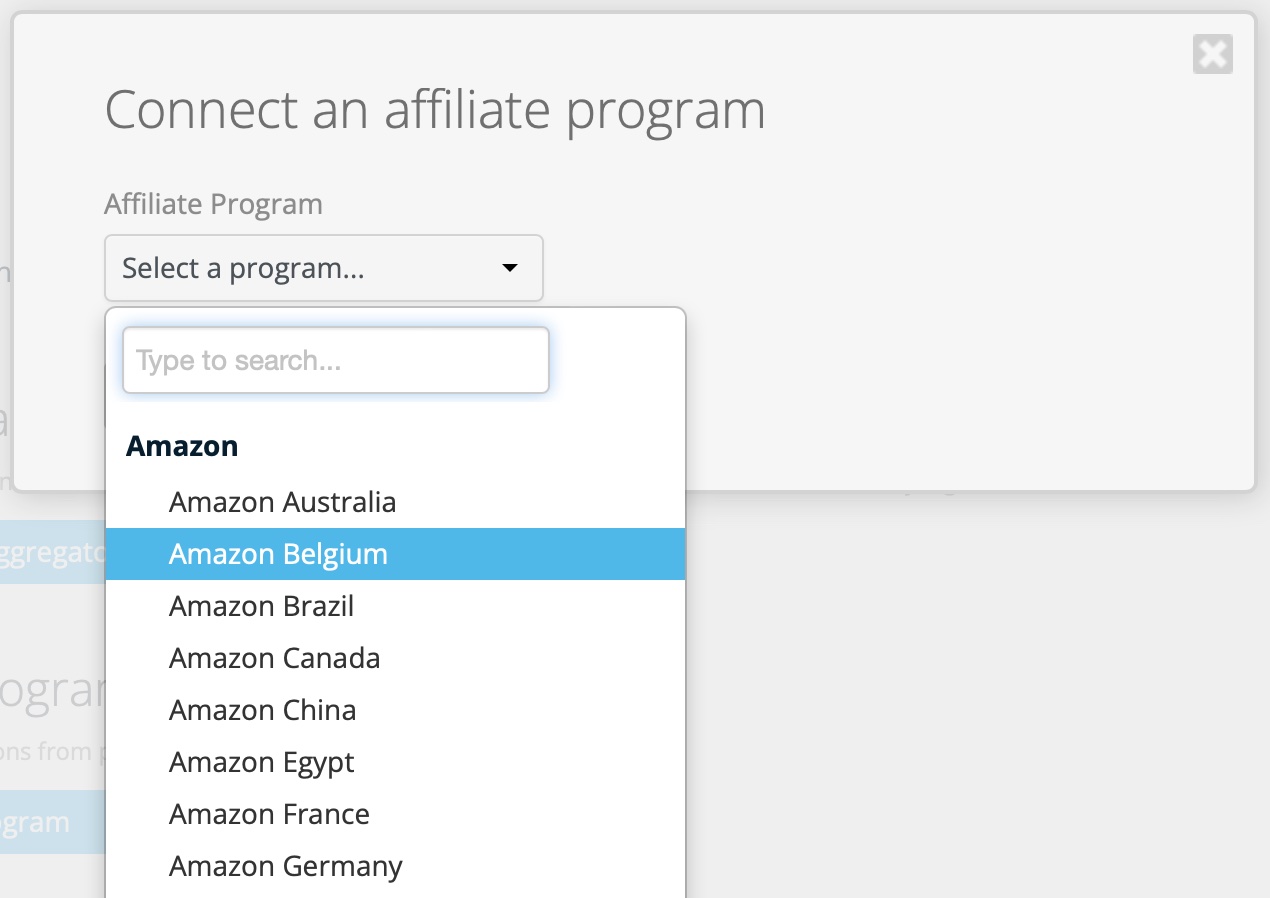Select Amazon China in the program list
The width and height of the screenshot is (1270, 898).
263,710
